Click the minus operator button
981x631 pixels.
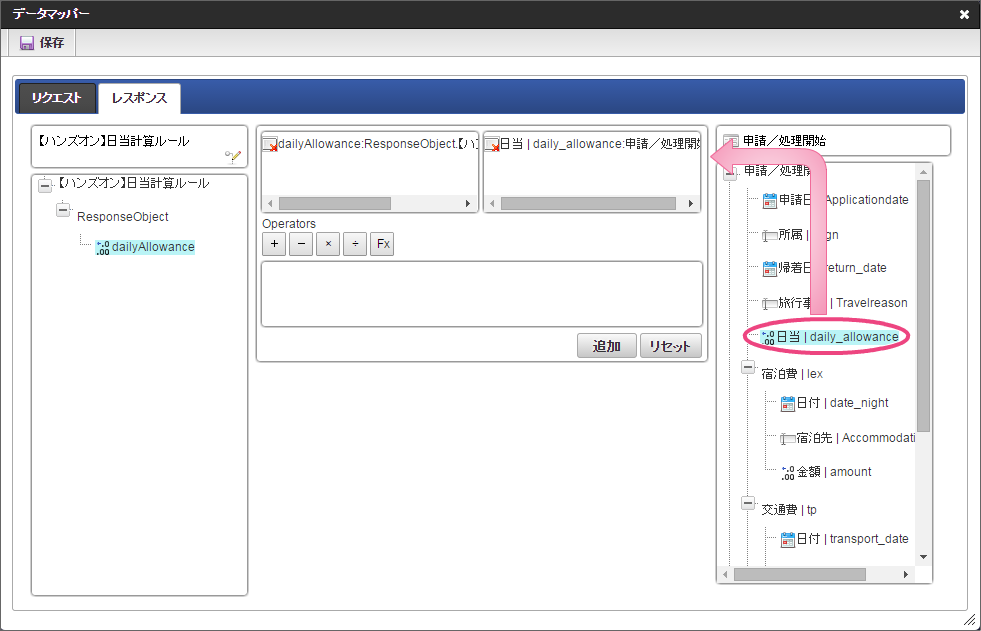(x=301, y=245)
